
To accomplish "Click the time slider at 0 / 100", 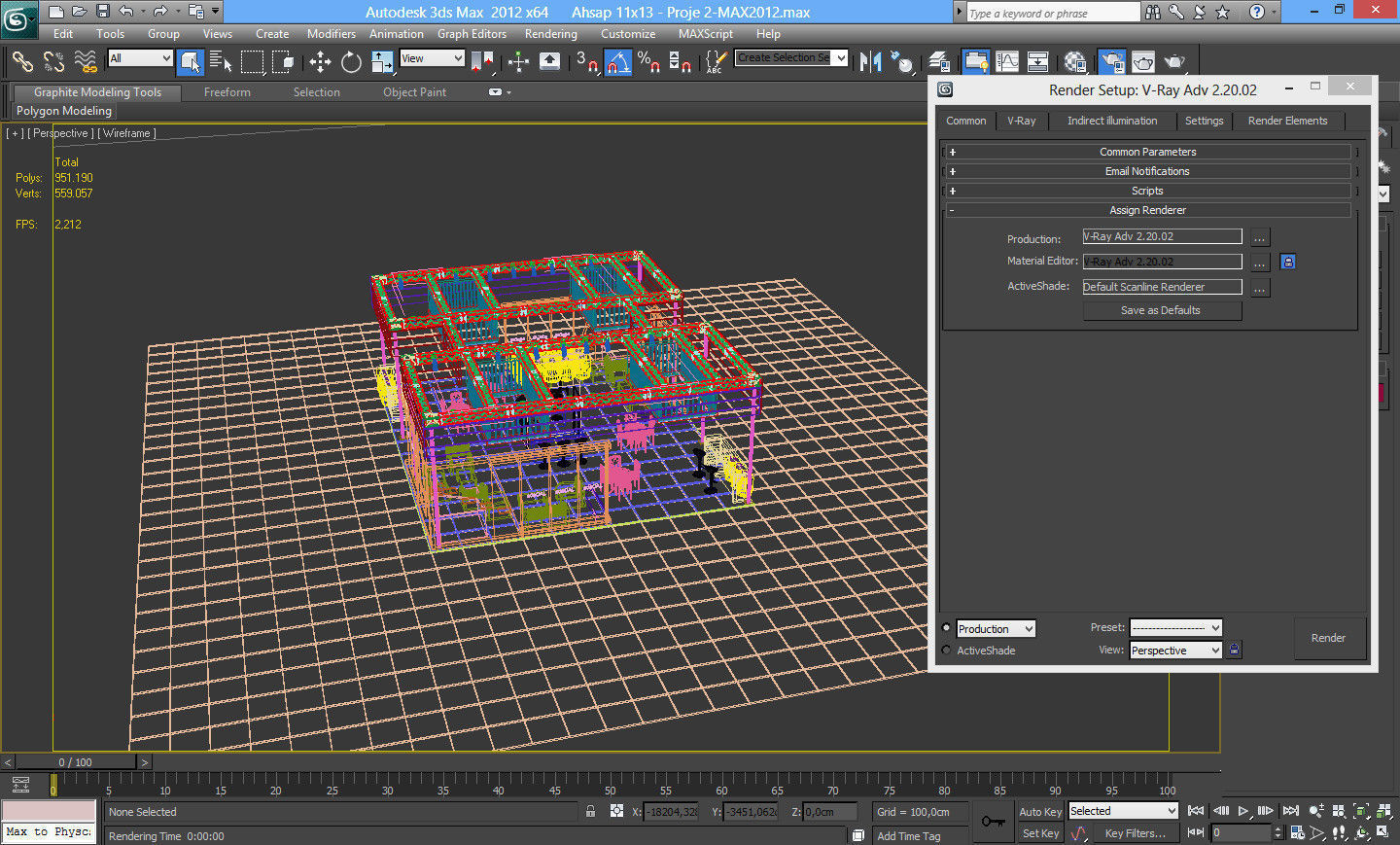I will 75,762.
